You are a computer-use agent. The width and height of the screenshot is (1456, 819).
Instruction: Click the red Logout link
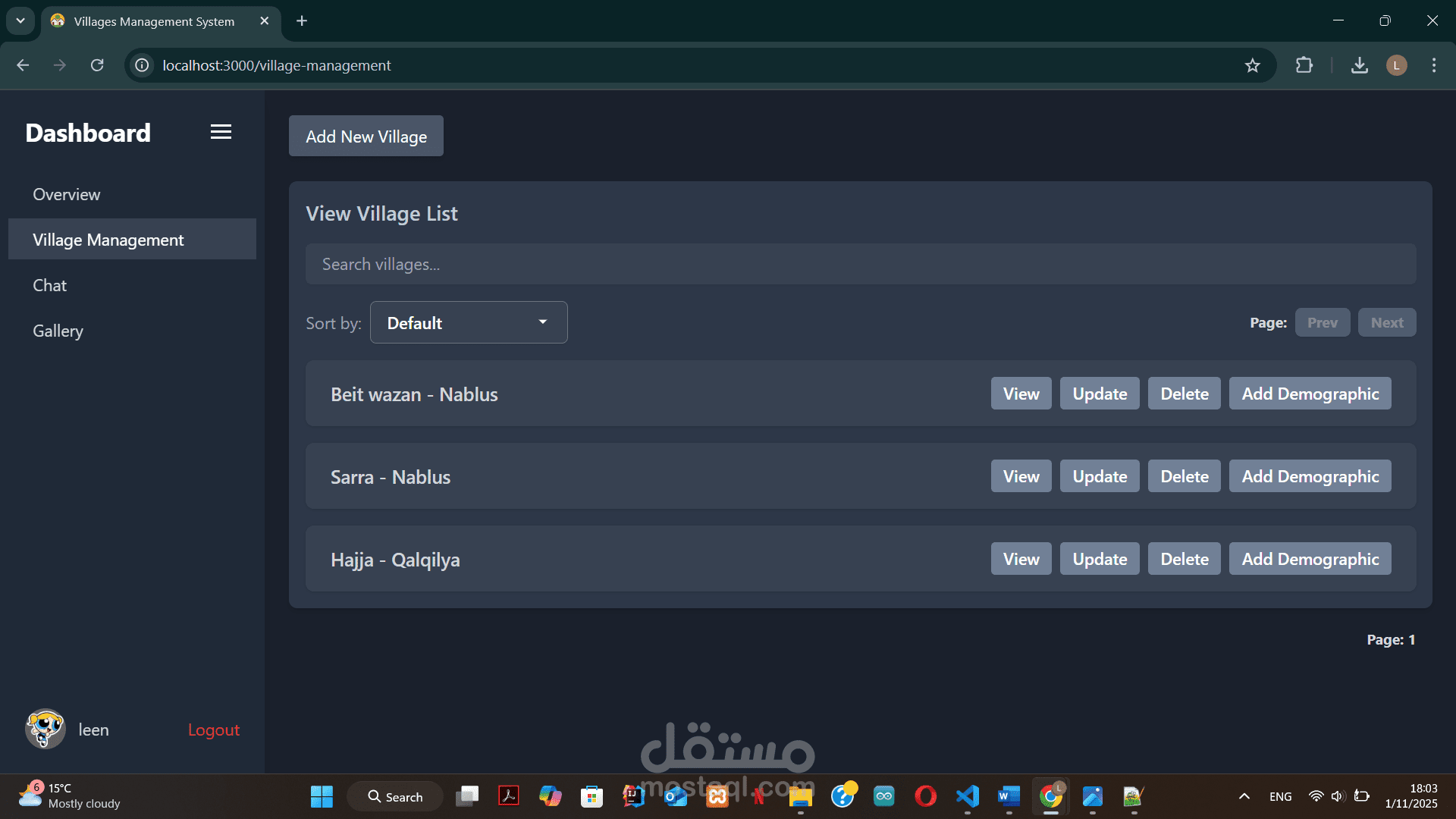214,730
